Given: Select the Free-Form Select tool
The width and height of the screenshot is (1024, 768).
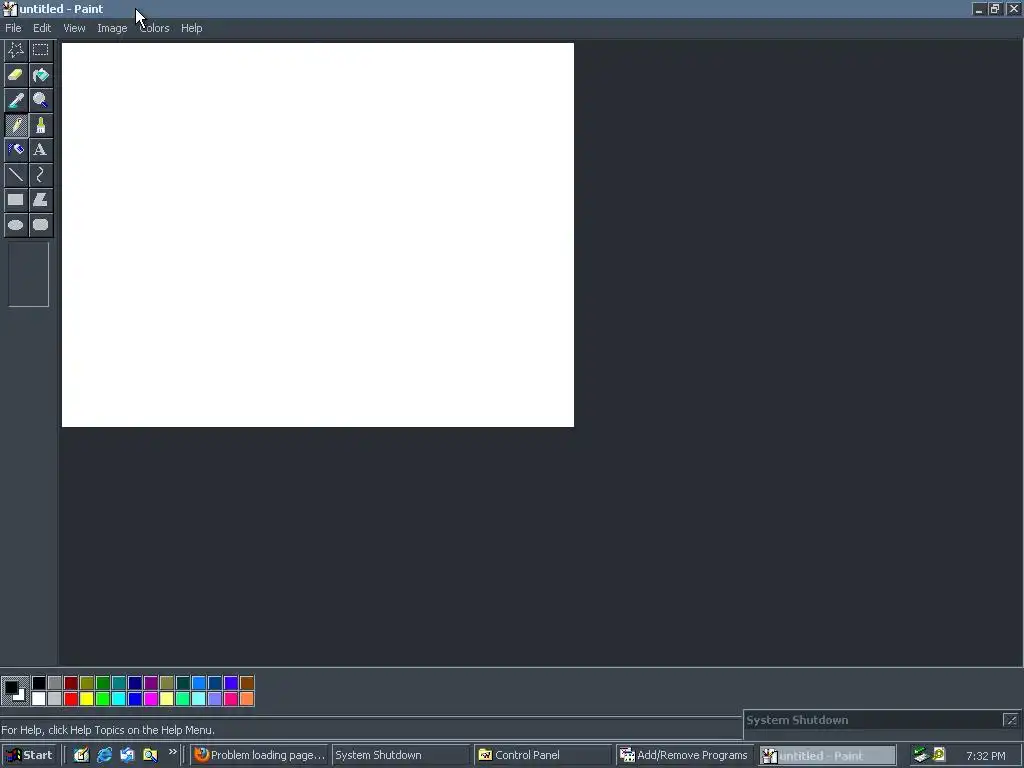Looking at the screenshot, I should [x=16, y=50].
